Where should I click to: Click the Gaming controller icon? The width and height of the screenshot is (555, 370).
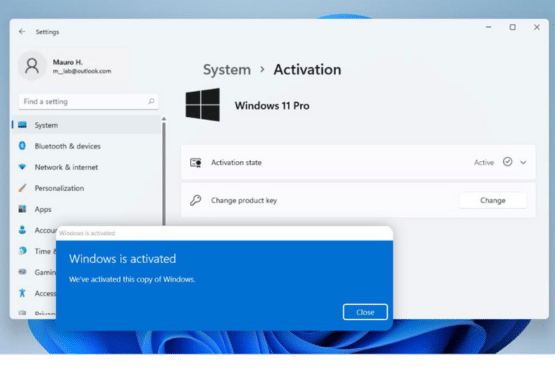22,272
